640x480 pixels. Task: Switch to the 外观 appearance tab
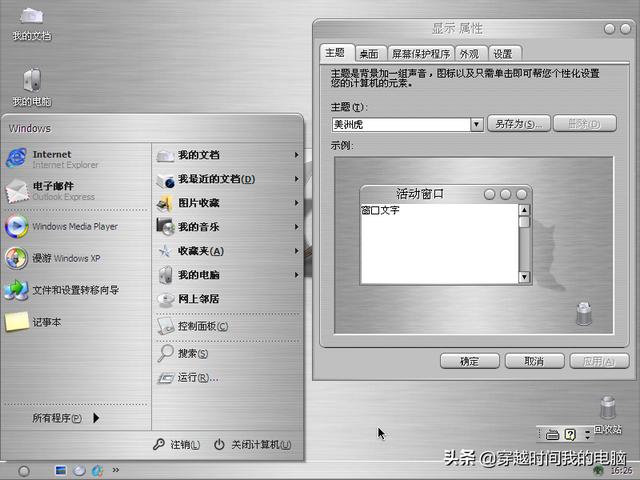[470, 54]
